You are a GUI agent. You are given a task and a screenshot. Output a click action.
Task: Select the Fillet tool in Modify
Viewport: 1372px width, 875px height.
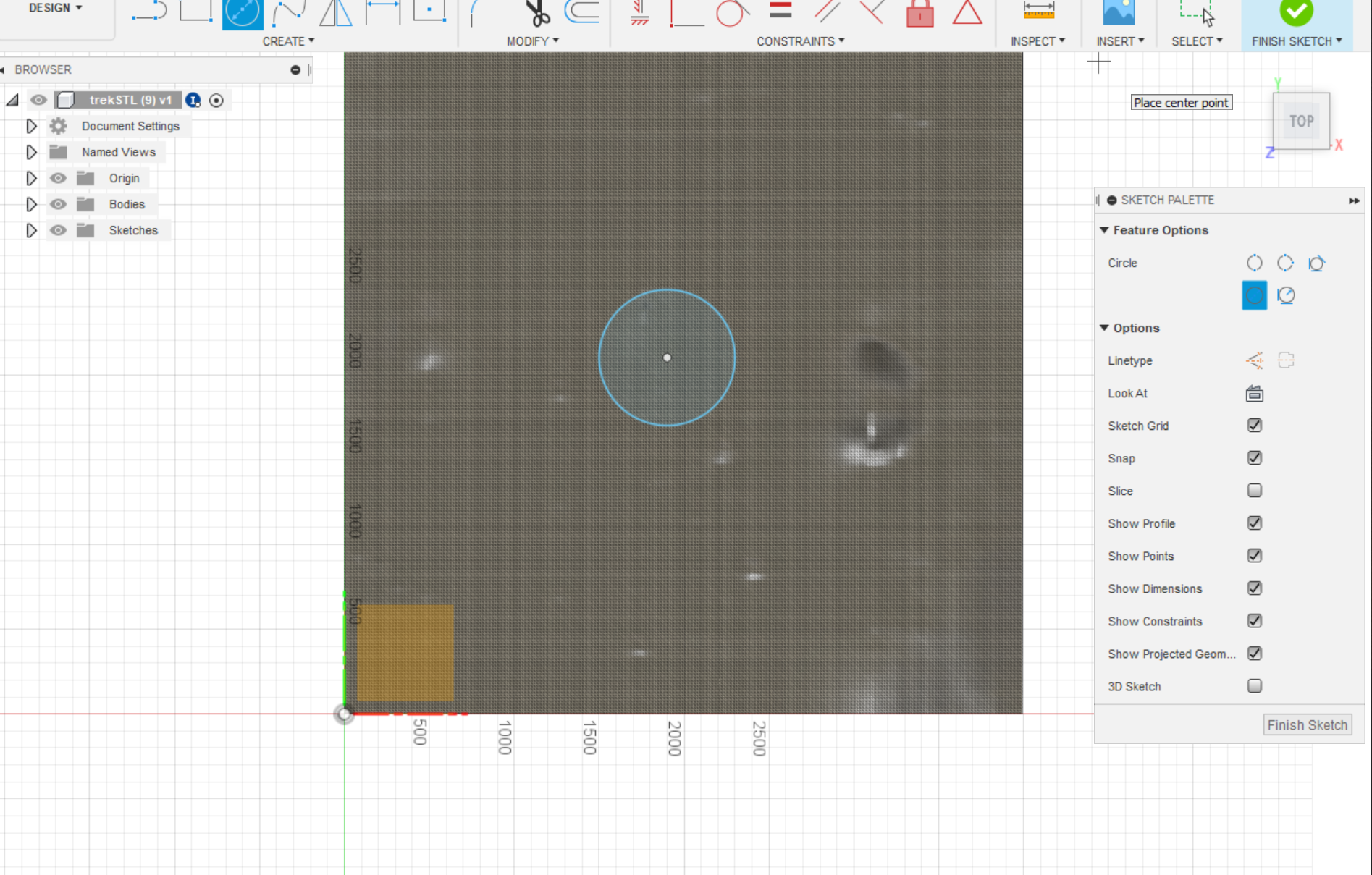click(476, 12)
